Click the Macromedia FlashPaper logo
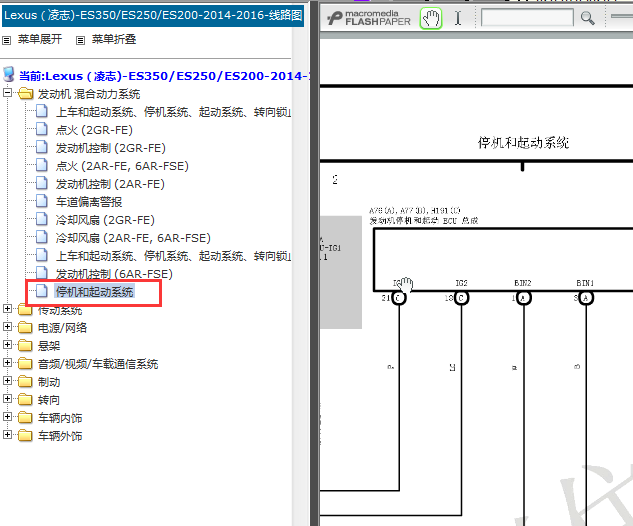This screenshot has width=633, height=526. (369, 18)
